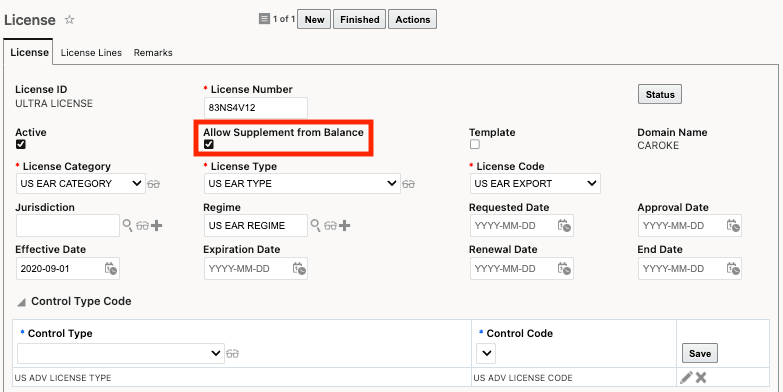Open License Category dropdown

(80, 183)
